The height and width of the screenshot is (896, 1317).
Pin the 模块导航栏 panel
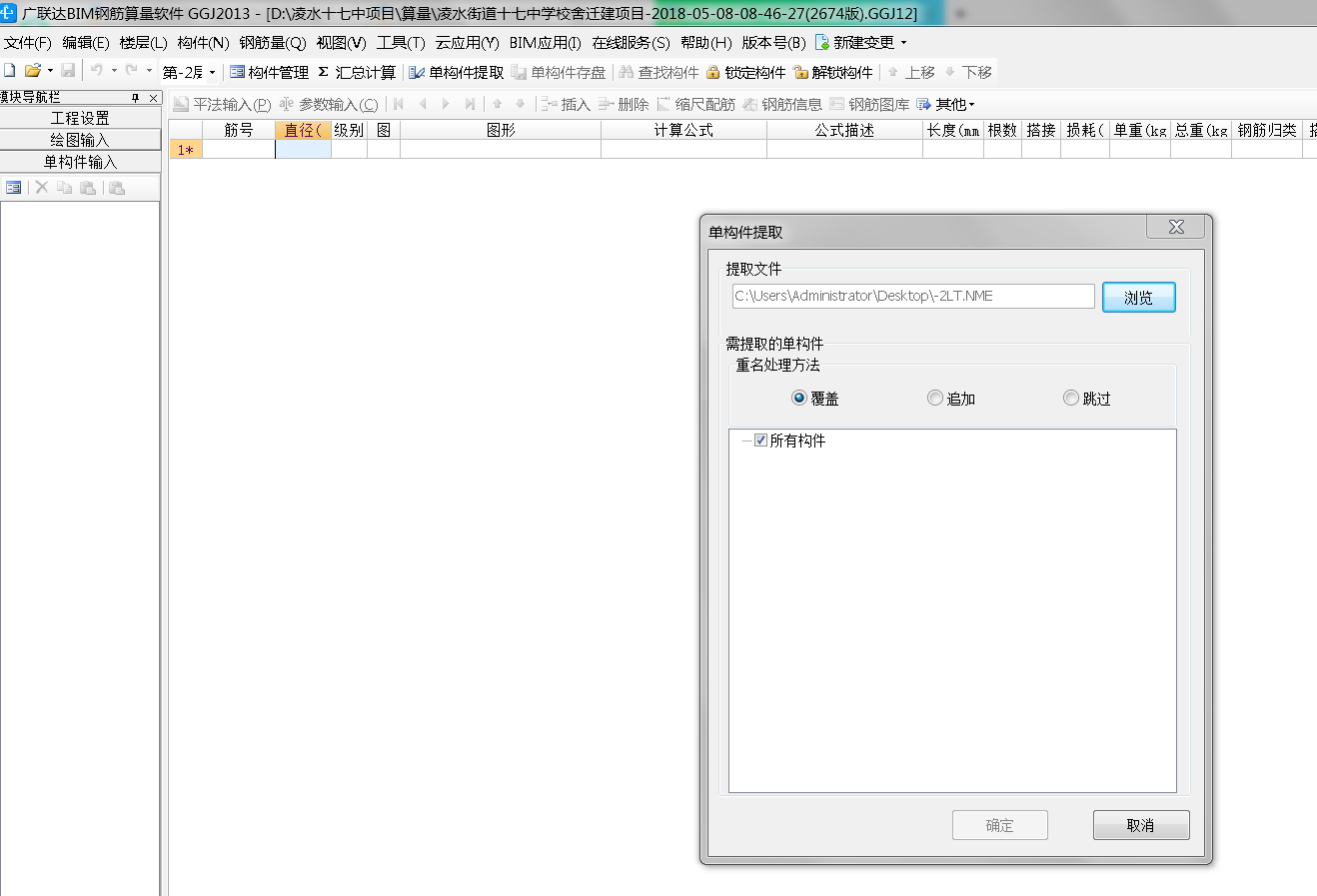click(136, 98)
